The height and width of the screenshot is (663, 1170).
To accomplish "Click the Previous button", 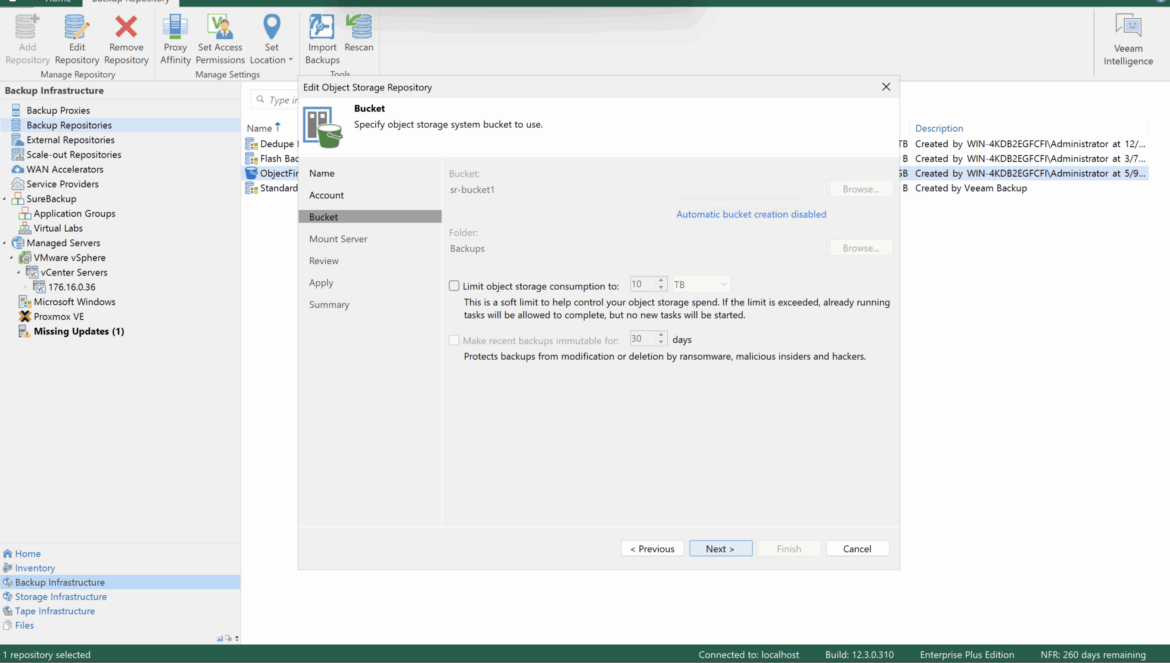I will pyautogui.click(x=652, y=549).
